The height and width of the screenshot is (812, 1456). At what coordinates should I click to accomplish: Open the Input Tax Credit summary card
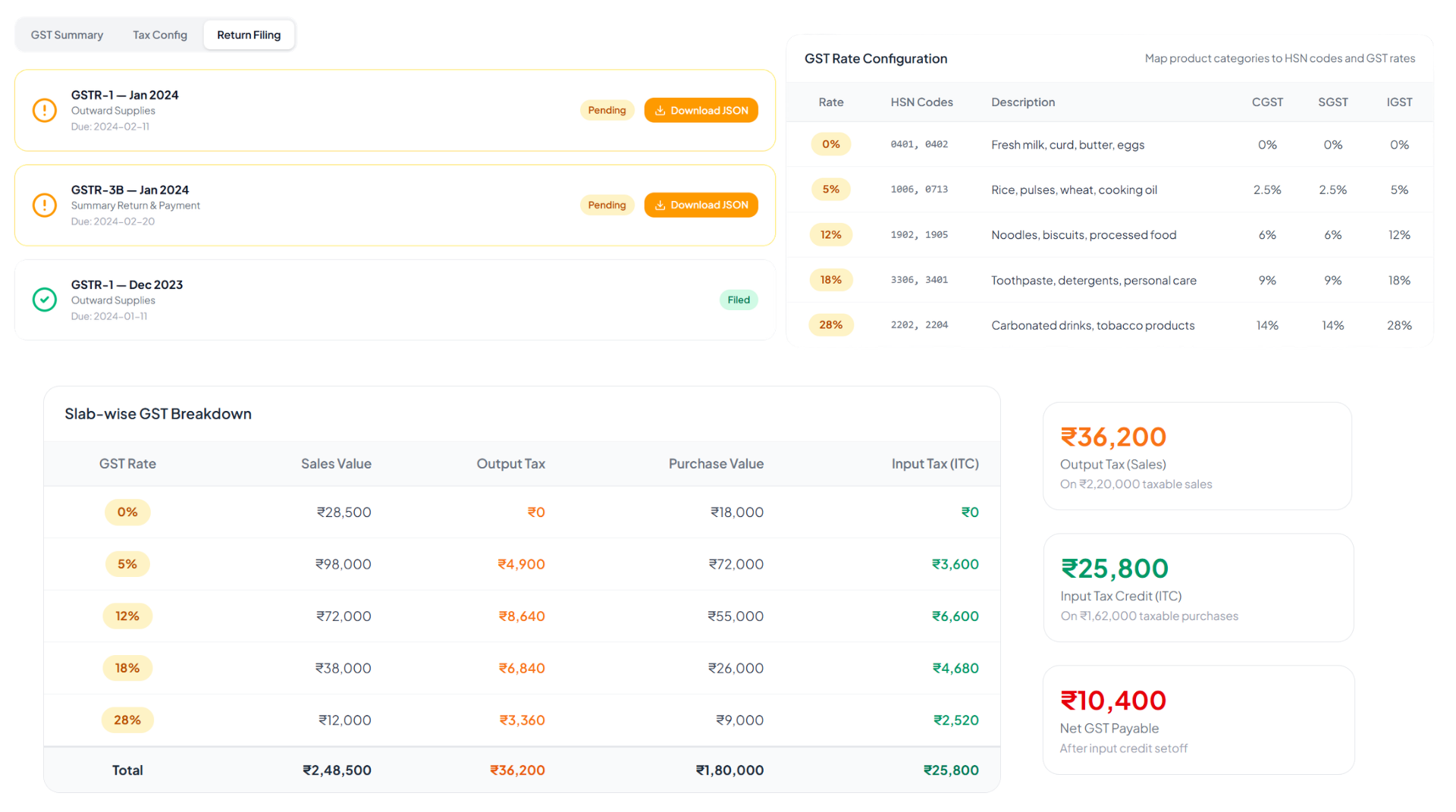pos(1198,588)
